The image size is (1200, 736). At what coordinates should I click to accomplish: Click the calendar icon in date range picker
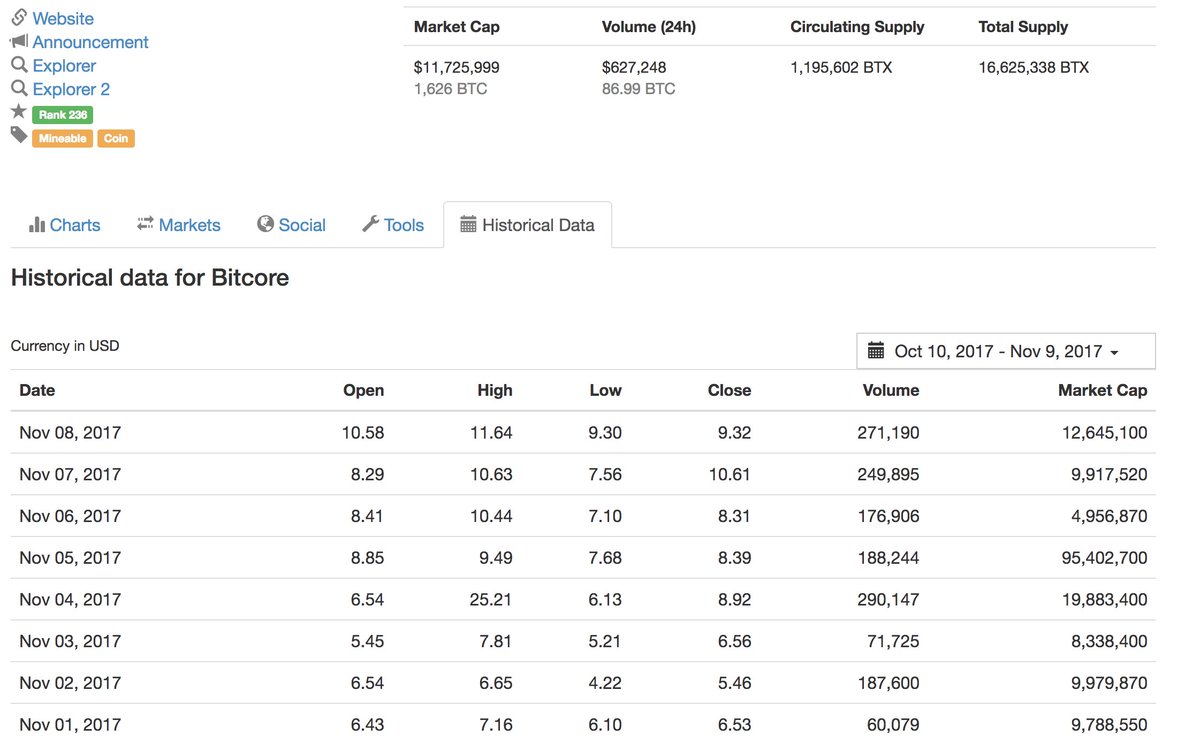[876, 350]
